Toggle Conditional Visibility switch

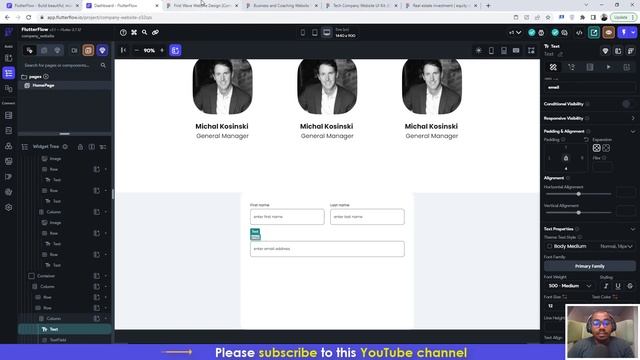627,104
